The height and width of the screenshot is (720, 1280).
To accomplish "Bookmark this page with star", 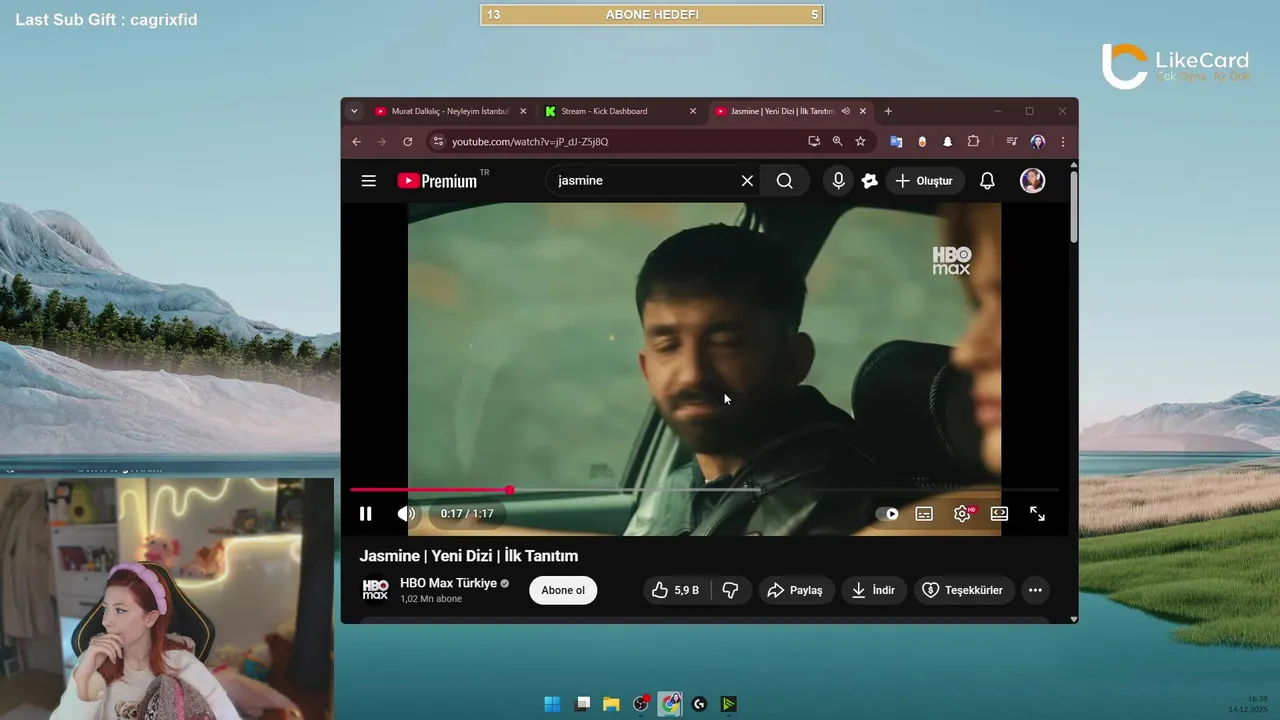I will (x=860, y=142).
